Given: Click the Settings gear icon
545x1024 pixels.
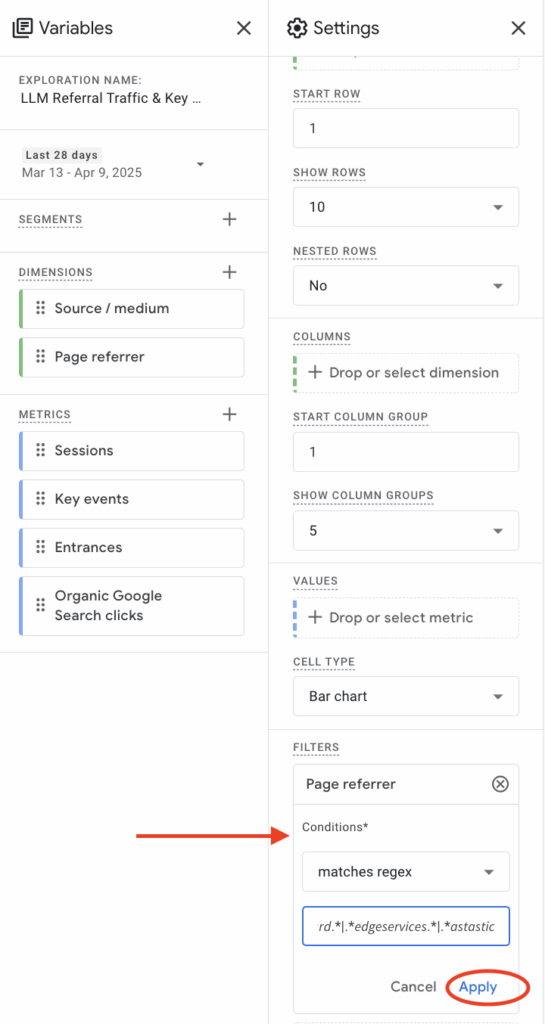Looking at the screenshot, I should click(297, 28).
